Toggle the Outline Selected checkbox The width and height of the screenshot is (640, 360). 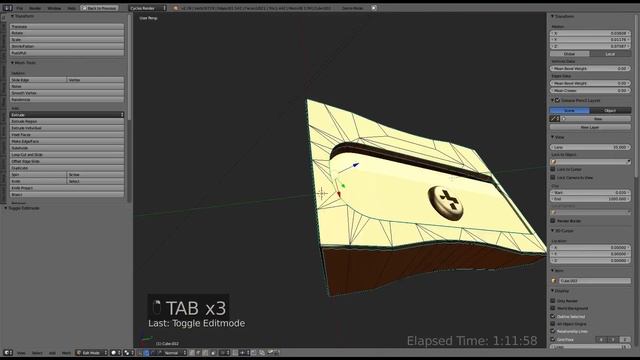point(553,316)
